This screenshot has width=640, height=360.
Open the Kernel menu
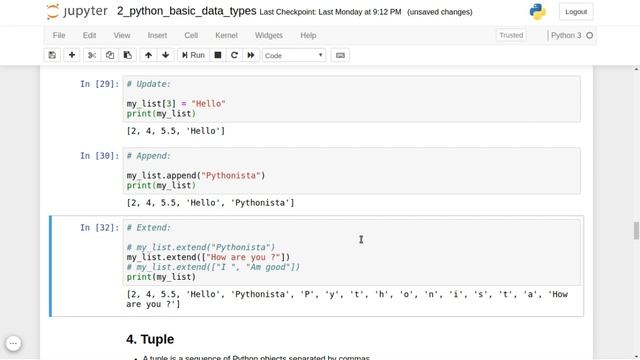pos(226,36)
